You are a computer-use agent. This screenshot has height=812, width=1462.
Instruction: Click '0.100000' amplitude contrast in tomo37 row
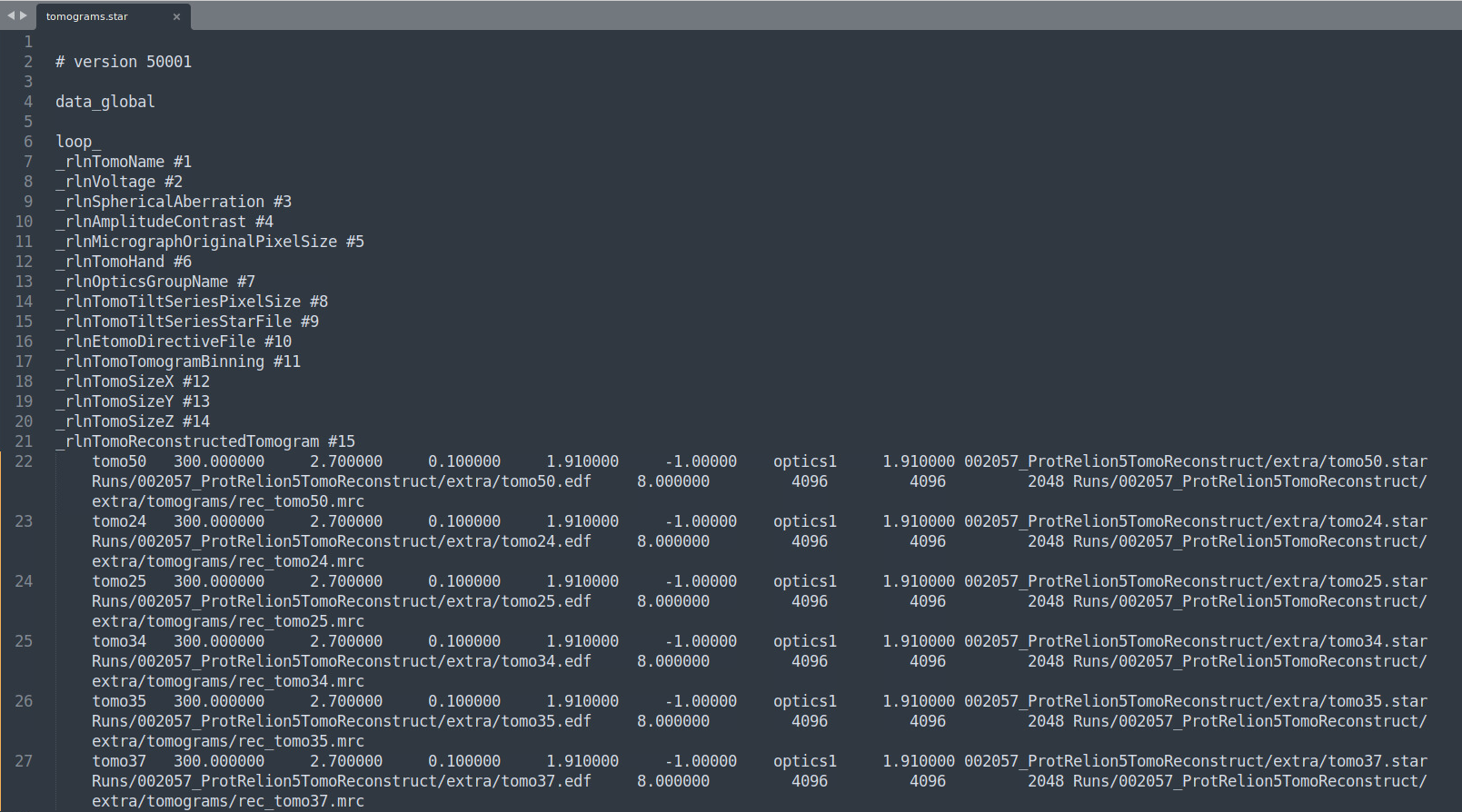pyautogui.click(x=464, y=761)
